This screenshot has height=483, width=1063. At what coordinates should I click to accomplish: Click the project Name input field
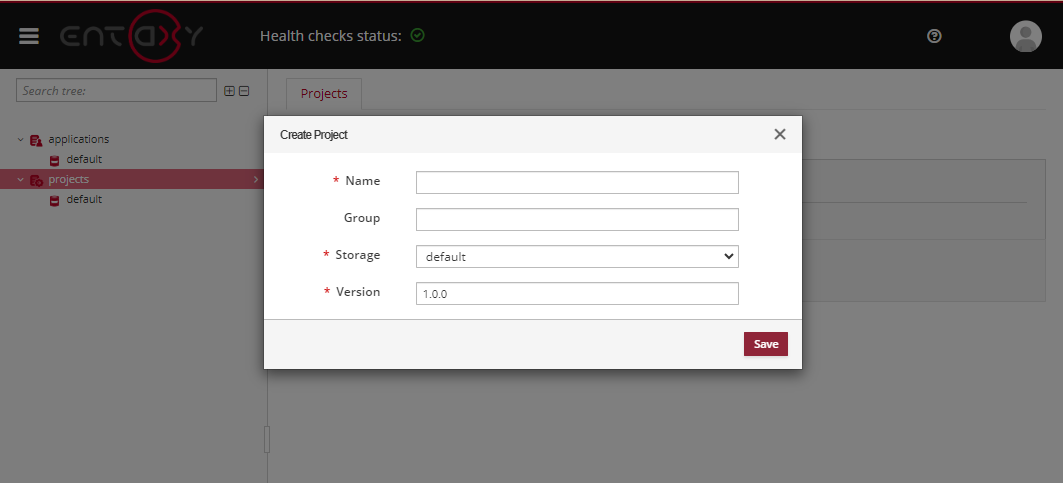[576, 182]
